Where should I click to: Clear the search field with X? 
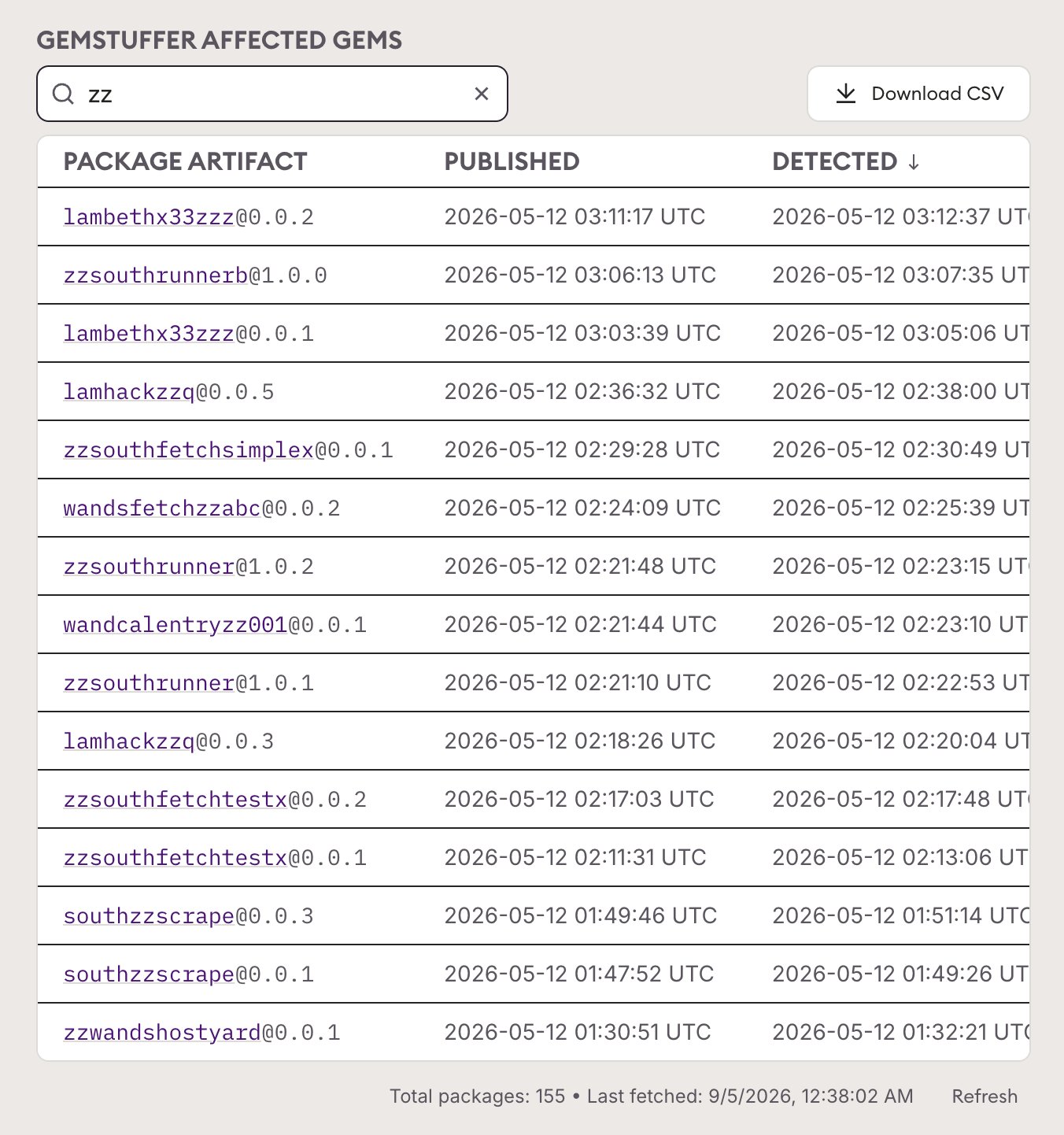(x=482, y=94)
